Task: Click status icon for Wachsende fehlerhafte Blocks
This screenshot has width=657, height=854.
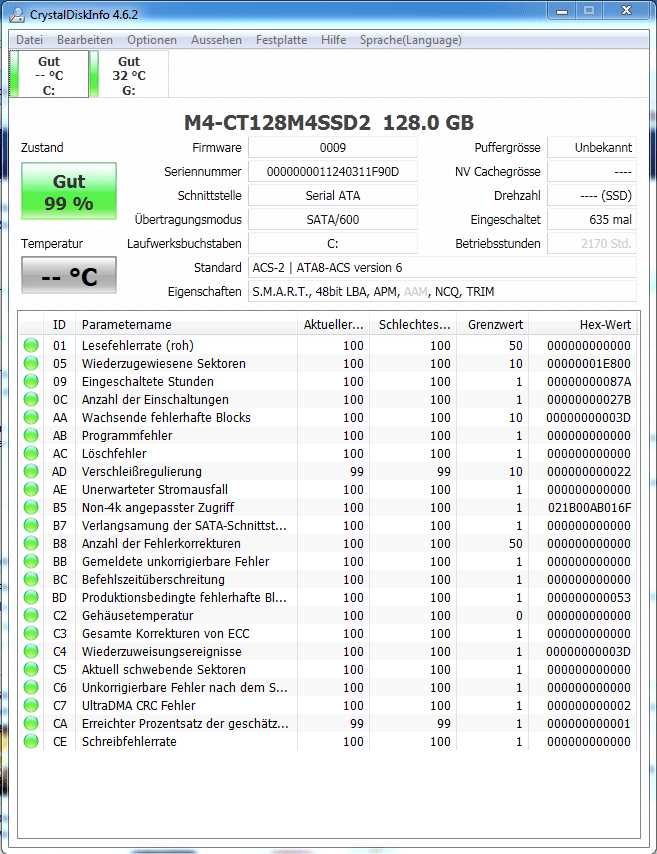Action: point(31,417)
